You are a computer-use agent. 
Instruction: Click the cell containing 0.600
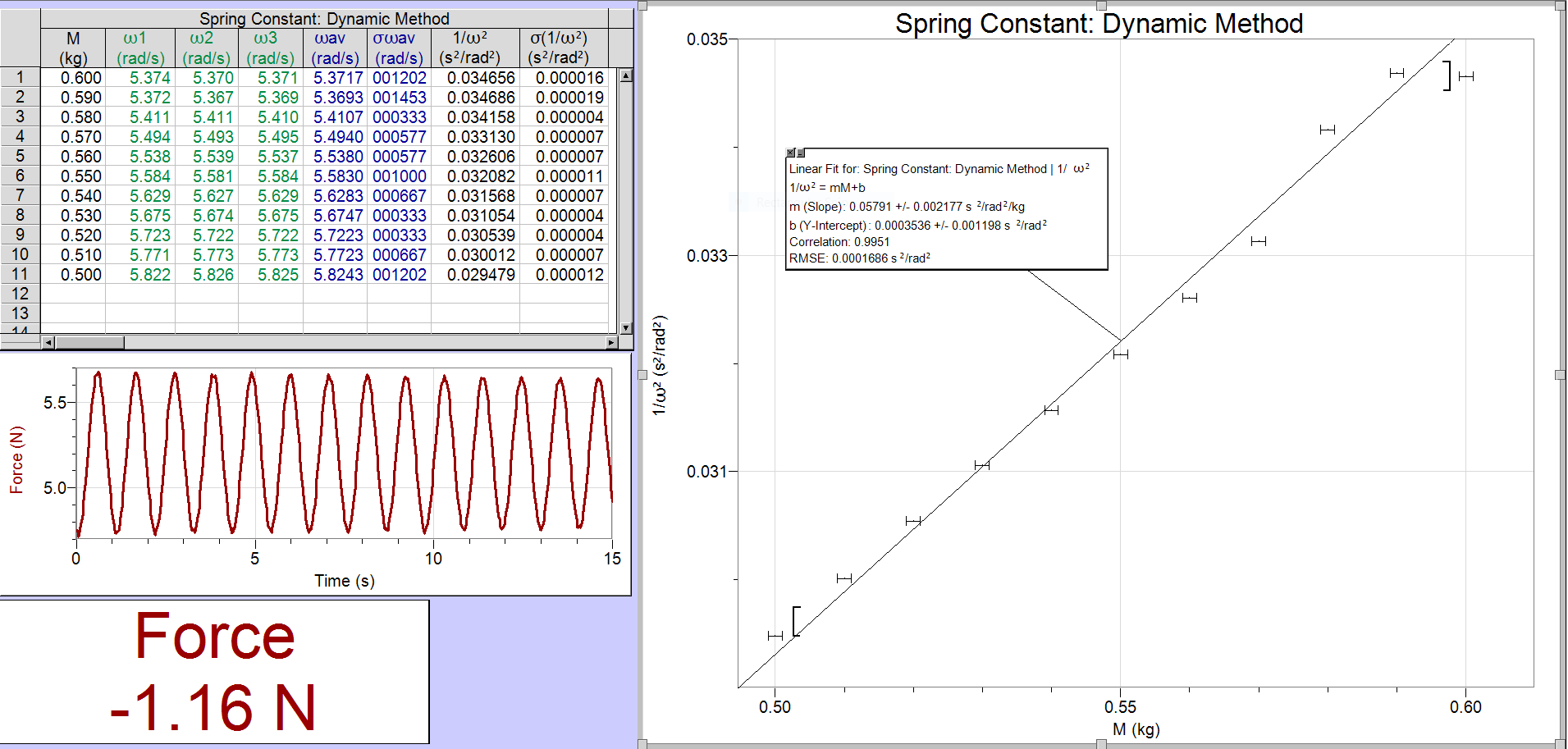[x=81, y=77]
